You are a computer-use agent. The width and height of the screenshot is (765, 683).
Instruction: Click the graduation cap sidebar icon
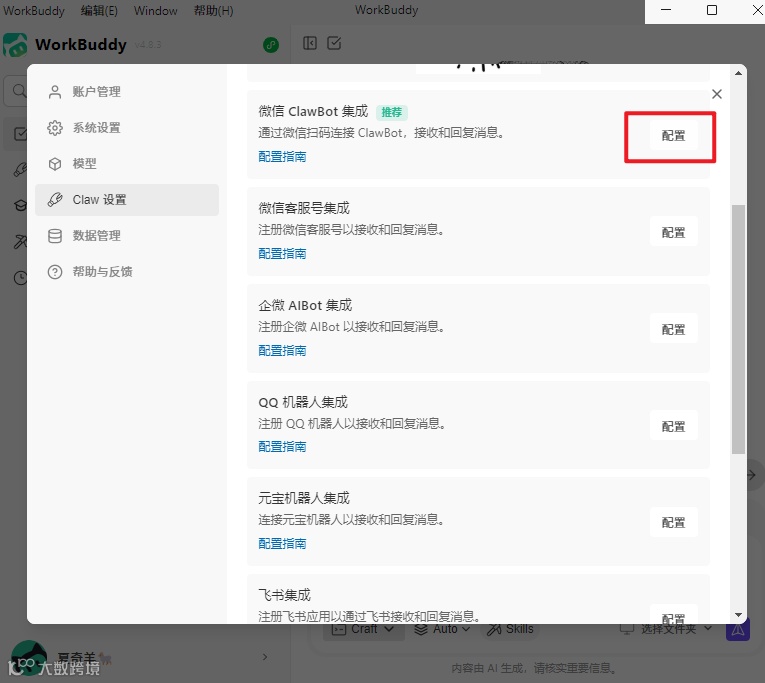coord(20,205)
